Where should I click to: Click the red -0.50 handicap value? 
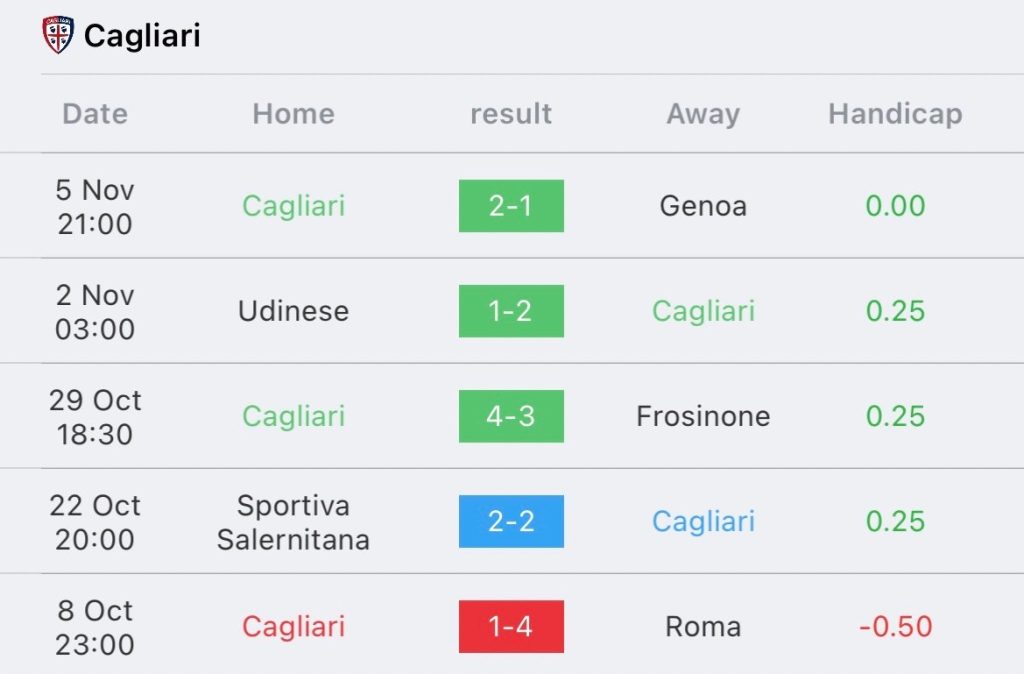(895, 627)
